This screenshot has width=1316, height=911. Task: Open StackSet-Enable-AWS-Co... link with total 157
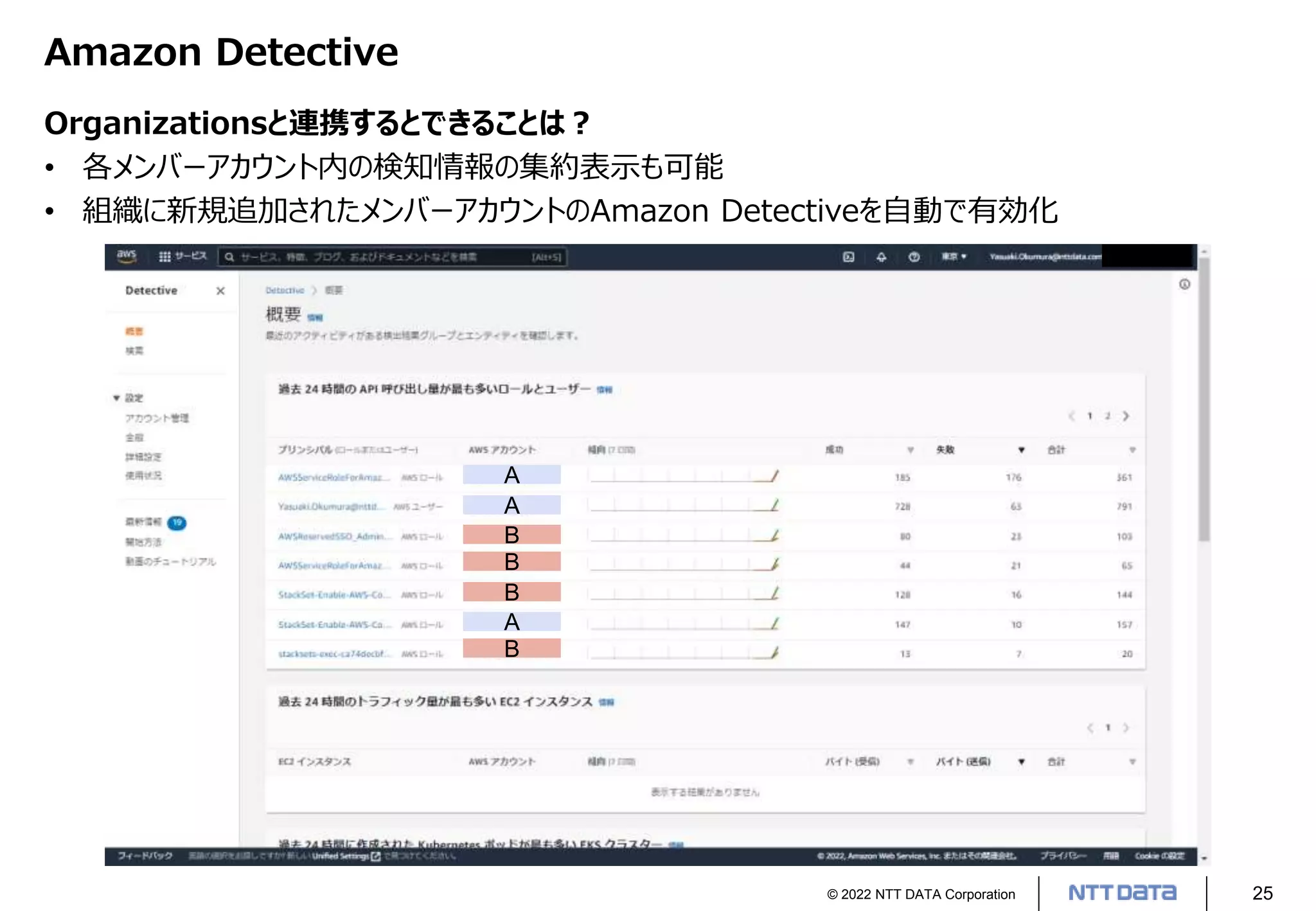point(334,624)
